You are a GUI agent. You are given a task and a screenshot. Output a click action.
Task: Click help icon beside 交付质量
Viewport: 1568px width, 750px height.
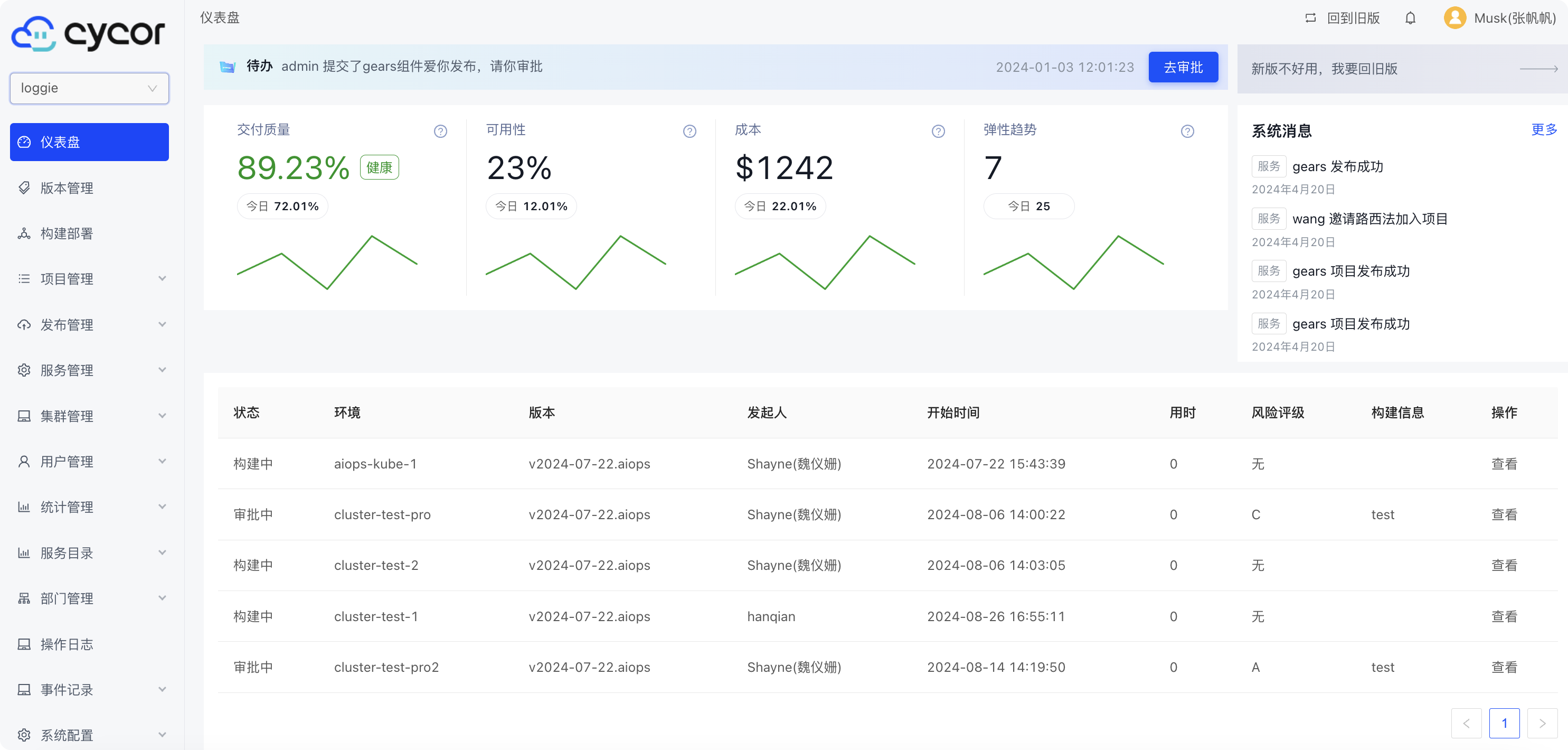[x=440, y=131]
